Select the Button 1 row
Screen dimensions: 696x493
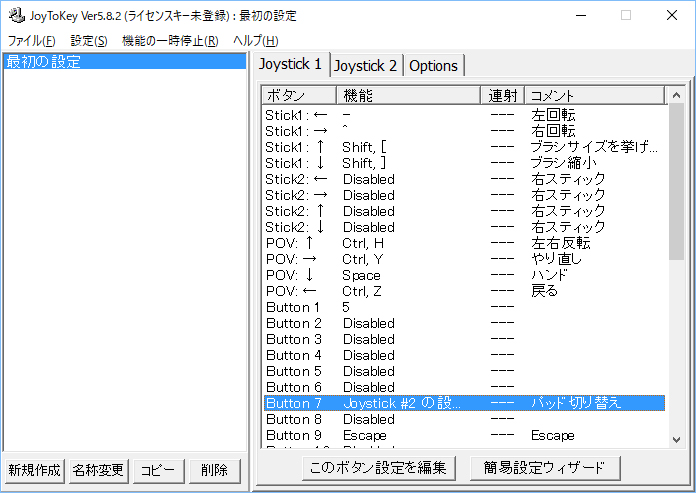coord(464,307)
